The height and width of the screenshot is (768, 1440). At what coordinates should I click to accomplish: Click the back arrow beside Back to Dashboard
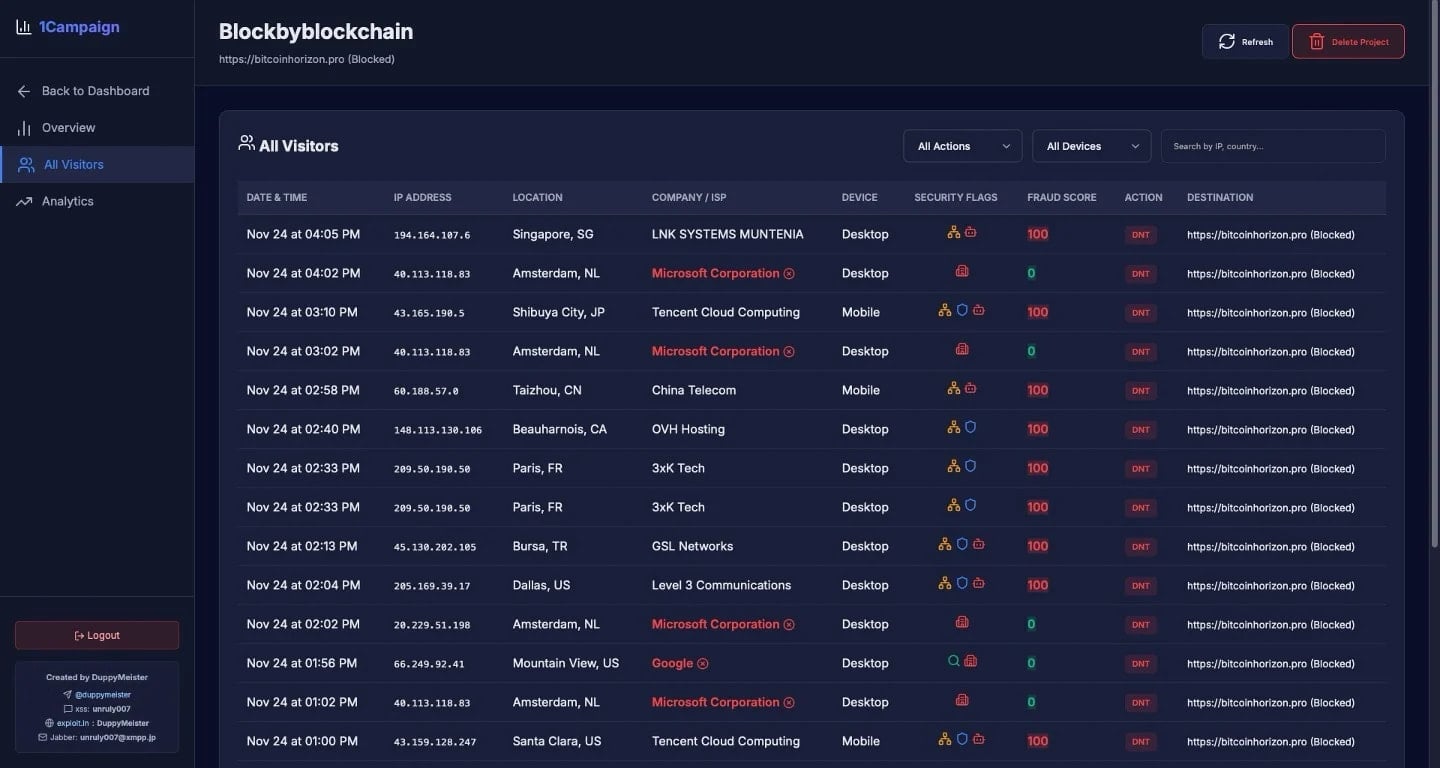click(x=23, y=91)
